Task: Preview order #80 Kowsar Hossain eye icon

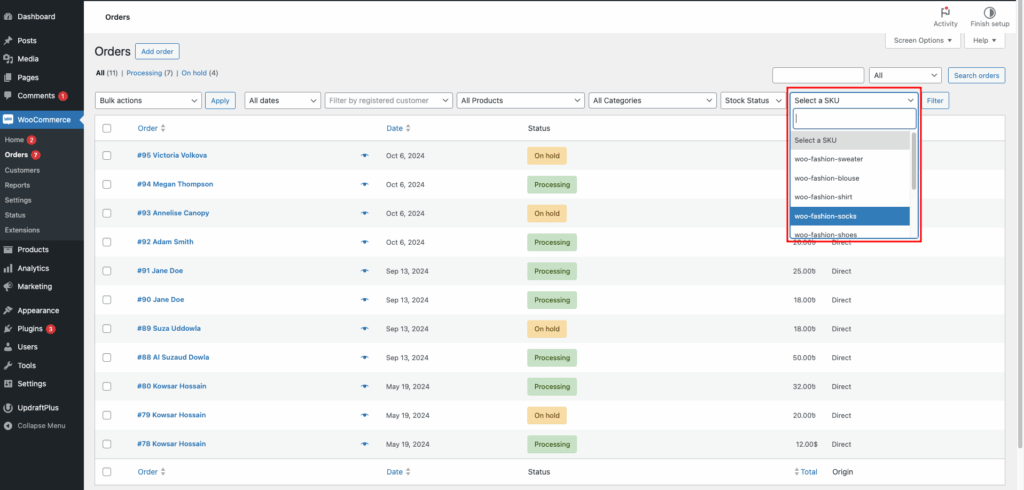Action: pos(364,386)
